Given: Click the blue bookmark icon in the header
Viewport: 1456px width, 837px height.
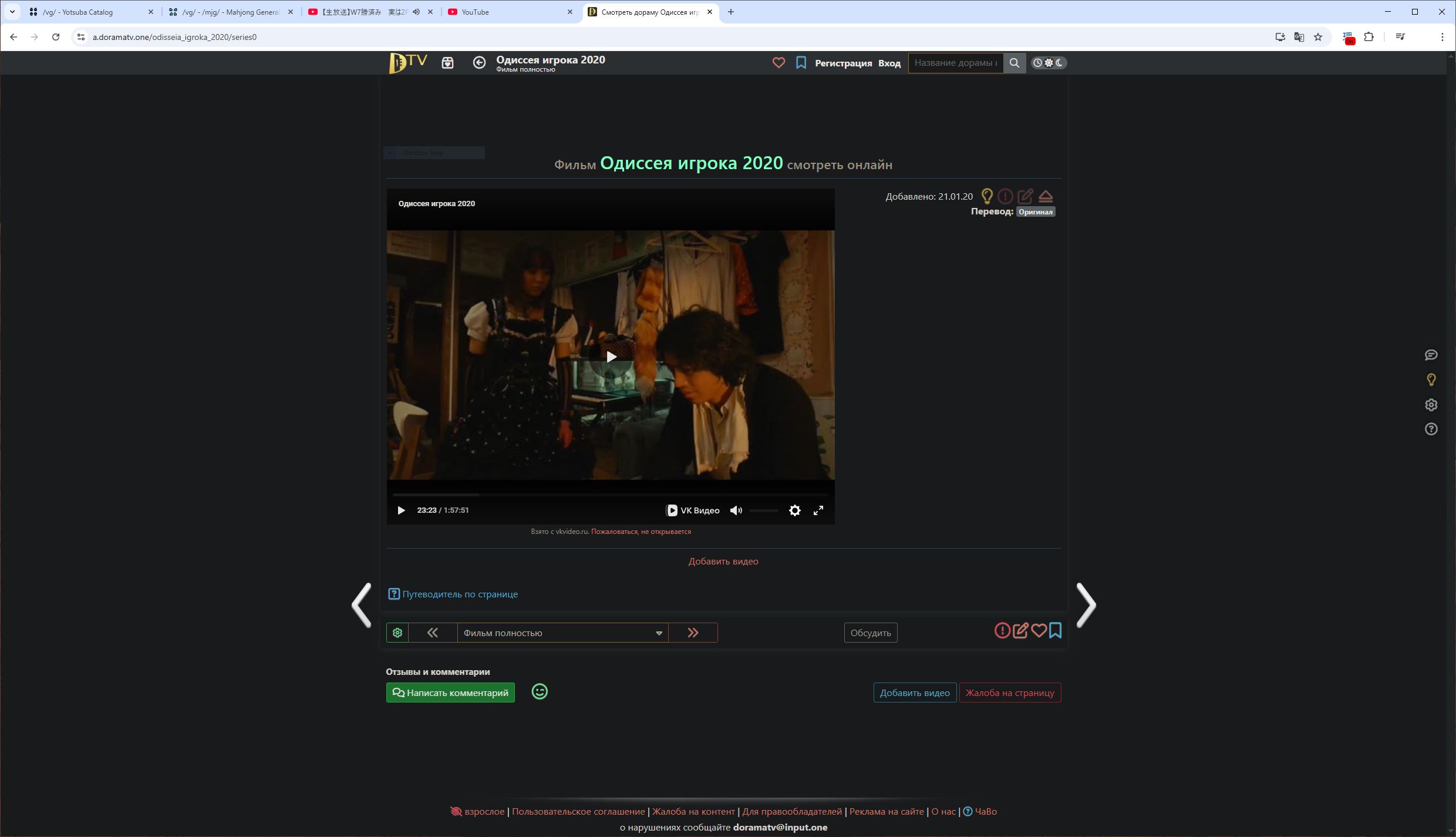Looking at the screenshot, I should tap(801, 63).
